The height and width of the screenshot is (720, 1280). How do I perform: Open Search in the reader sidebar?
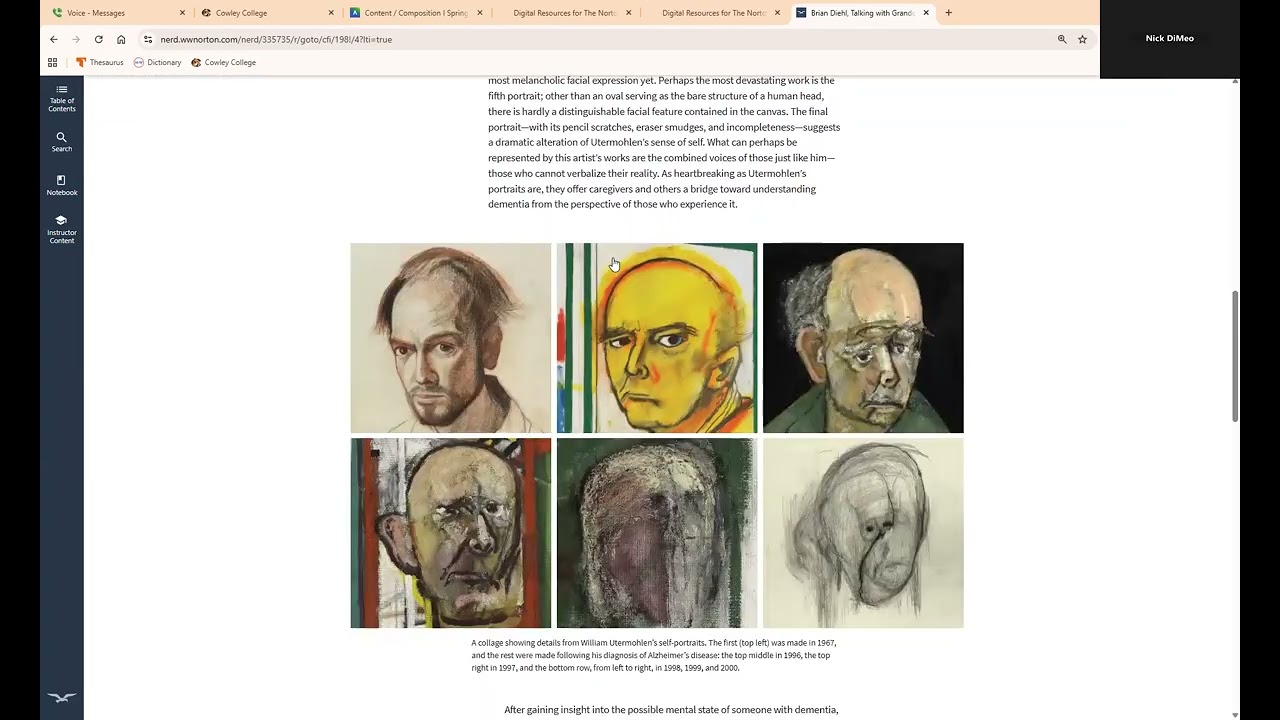point(62,142)
